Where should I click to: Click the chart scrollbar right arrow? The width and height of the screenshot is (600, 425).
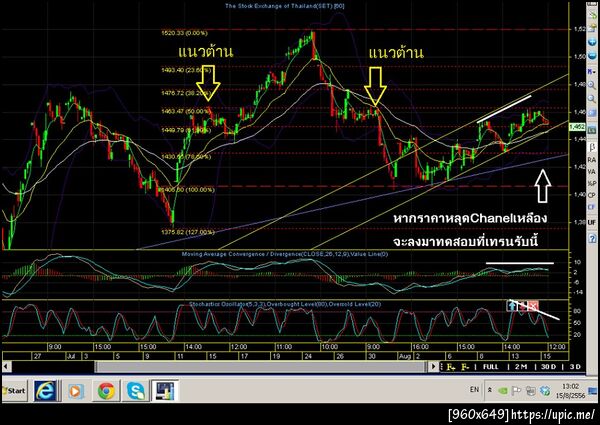[x=433, y=367]
